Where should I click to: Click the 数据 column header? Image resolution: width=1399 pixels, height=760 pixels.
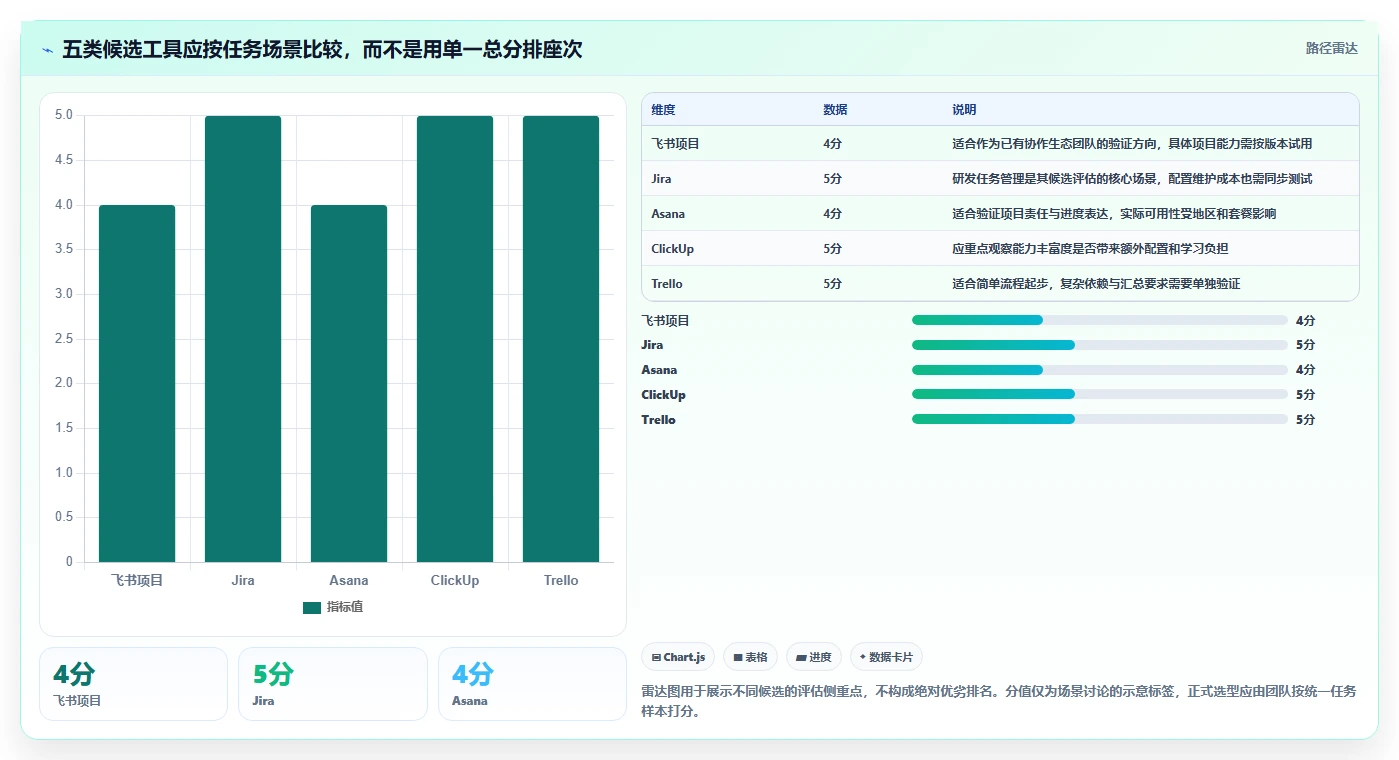[835, 109]
